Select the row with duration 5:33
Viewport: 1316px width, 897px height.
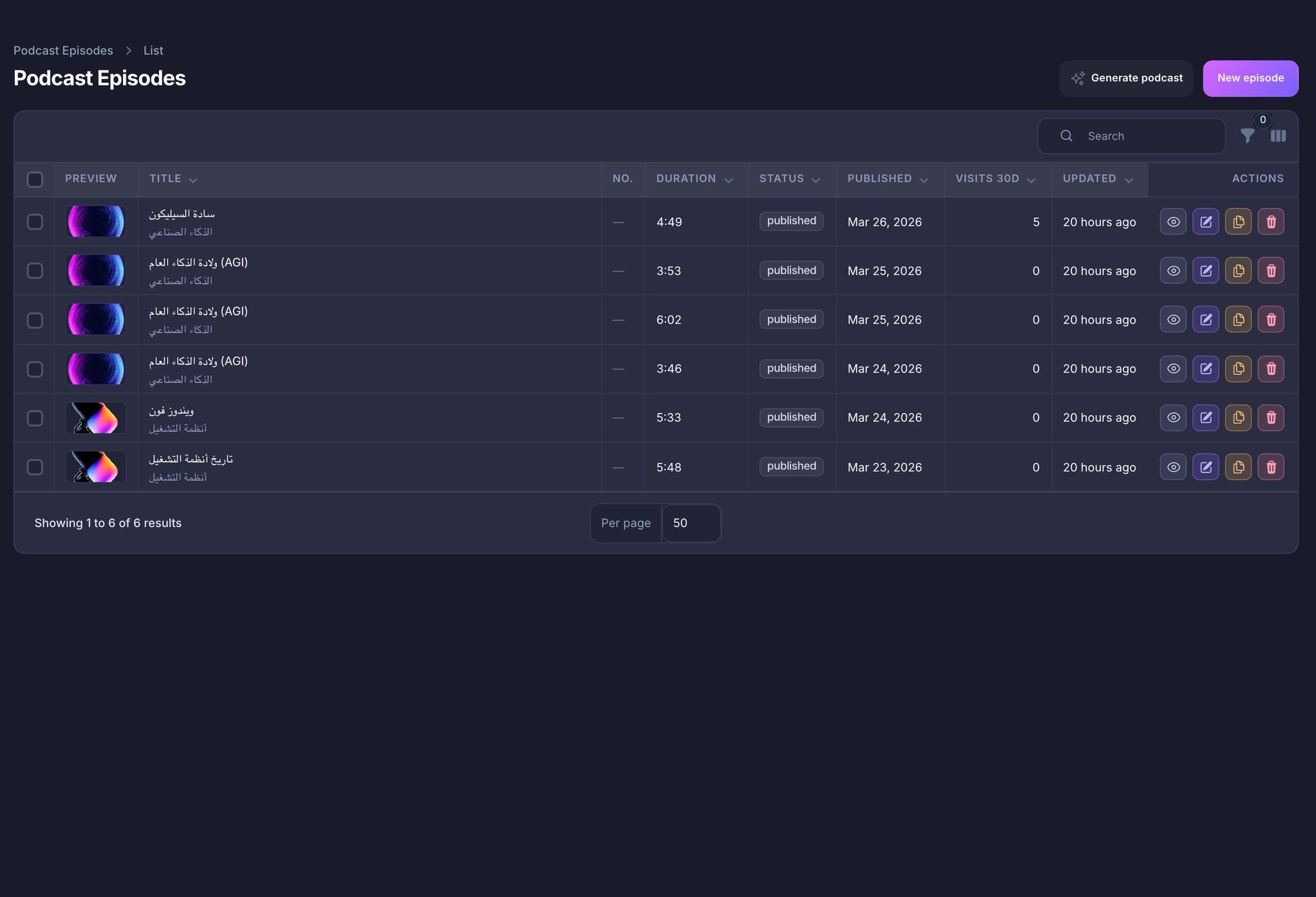point(35,418)
